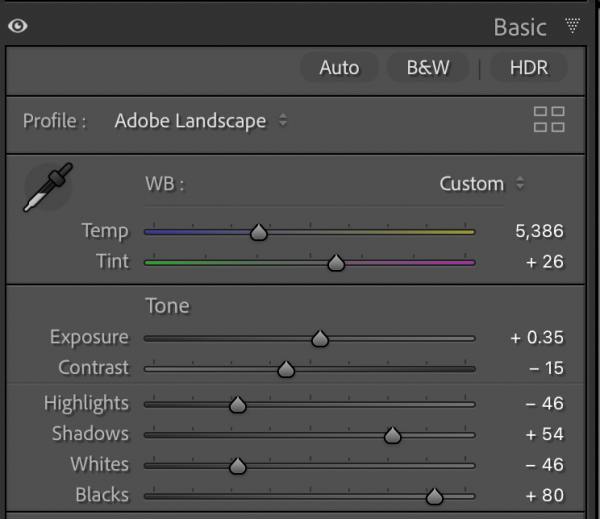Collapse the Basic panel with the triangle

[x=572, y=26]
